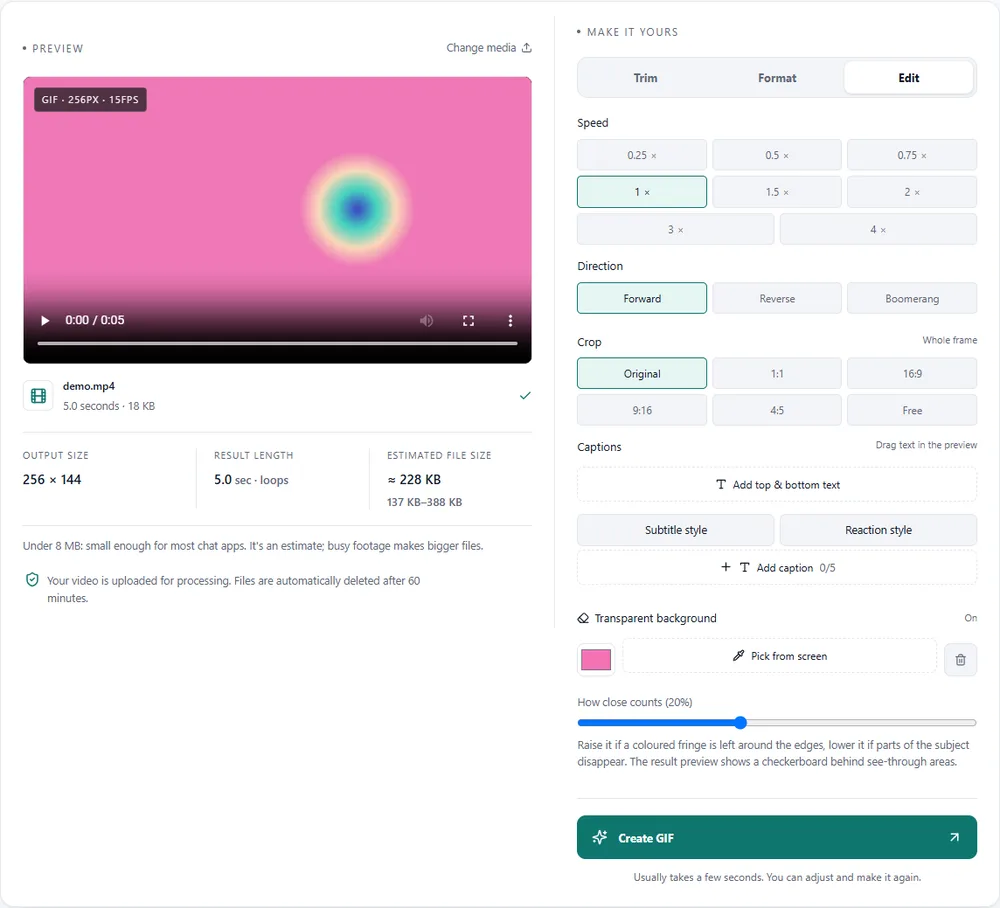
Task: Choose the 1× speed option
Action: (x=642, y=192)
